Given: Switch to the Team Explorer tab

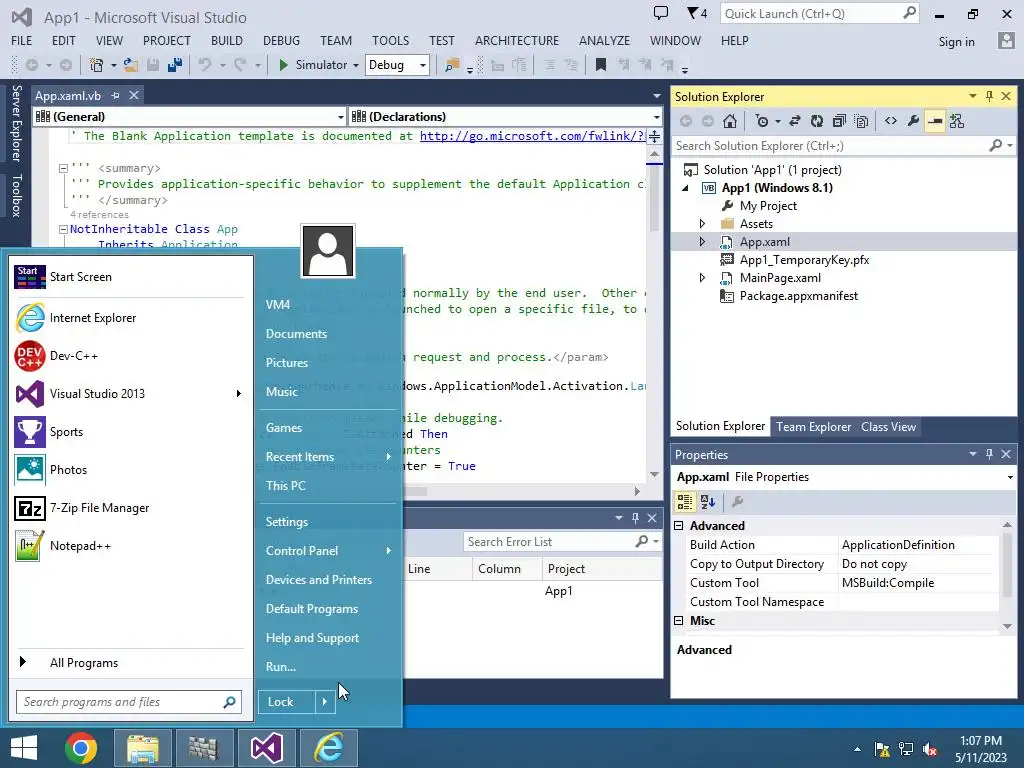Looking at the screenshot, I should click(x=813, y=426).
